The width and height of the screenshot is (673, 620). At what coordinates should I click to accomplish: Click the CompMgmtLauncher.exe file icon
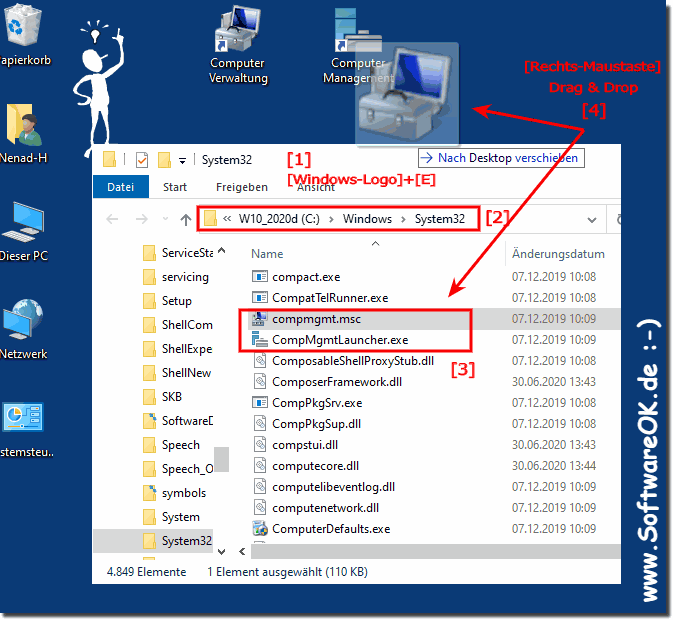260,340
